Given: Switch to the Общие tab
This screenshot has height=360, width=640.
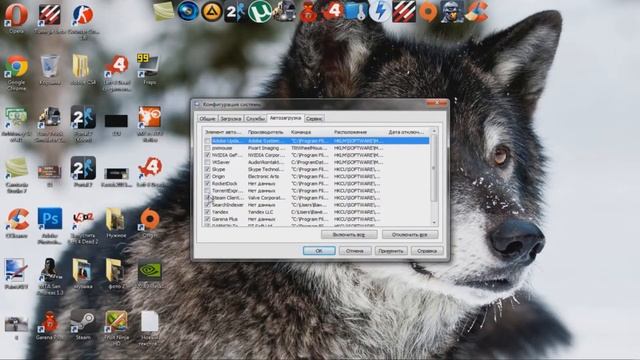Looking at the screenshot, I should click(207, 119).
